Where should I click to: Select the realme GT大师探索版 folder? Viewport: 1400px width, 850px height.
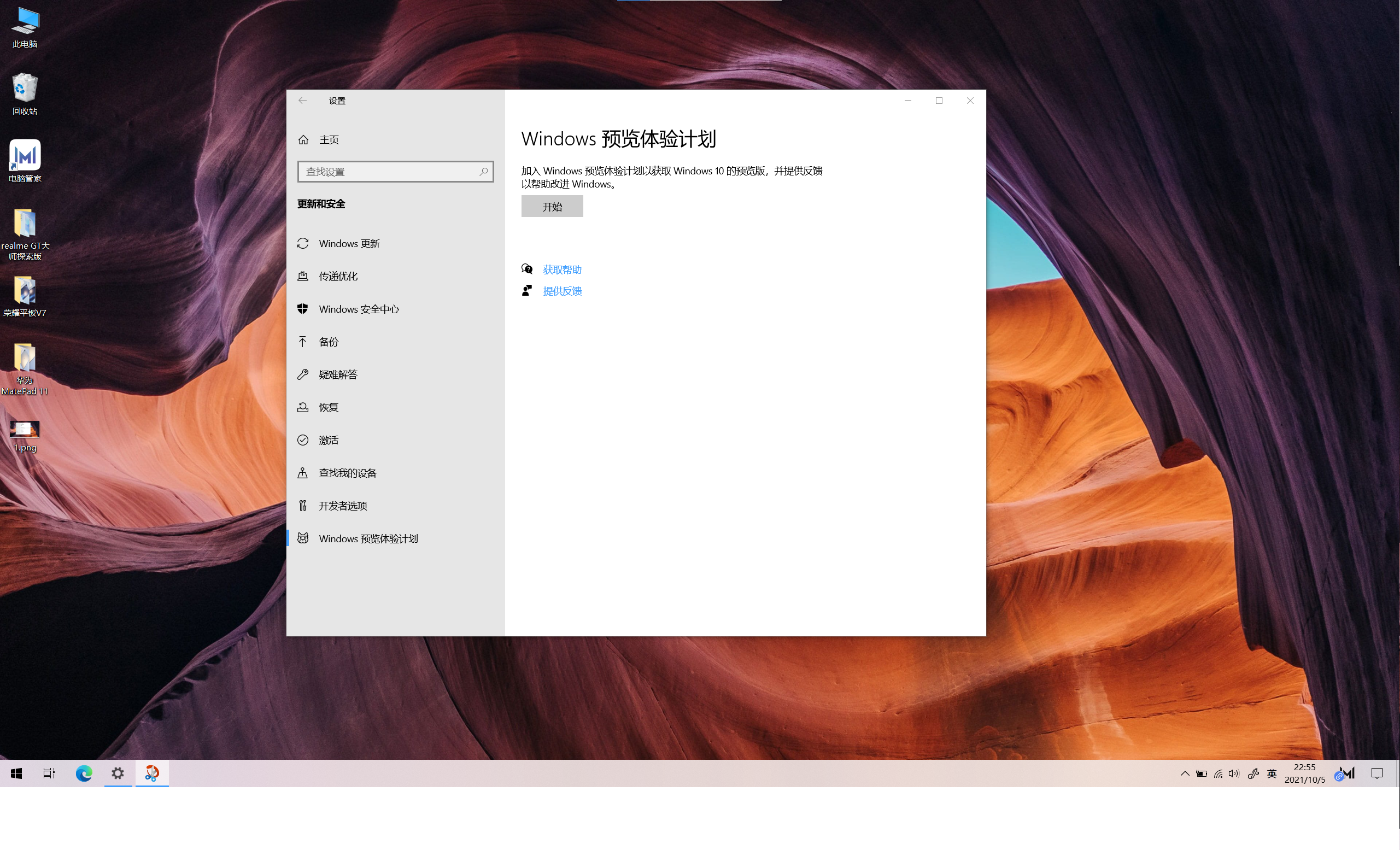(x=25, y=234)
